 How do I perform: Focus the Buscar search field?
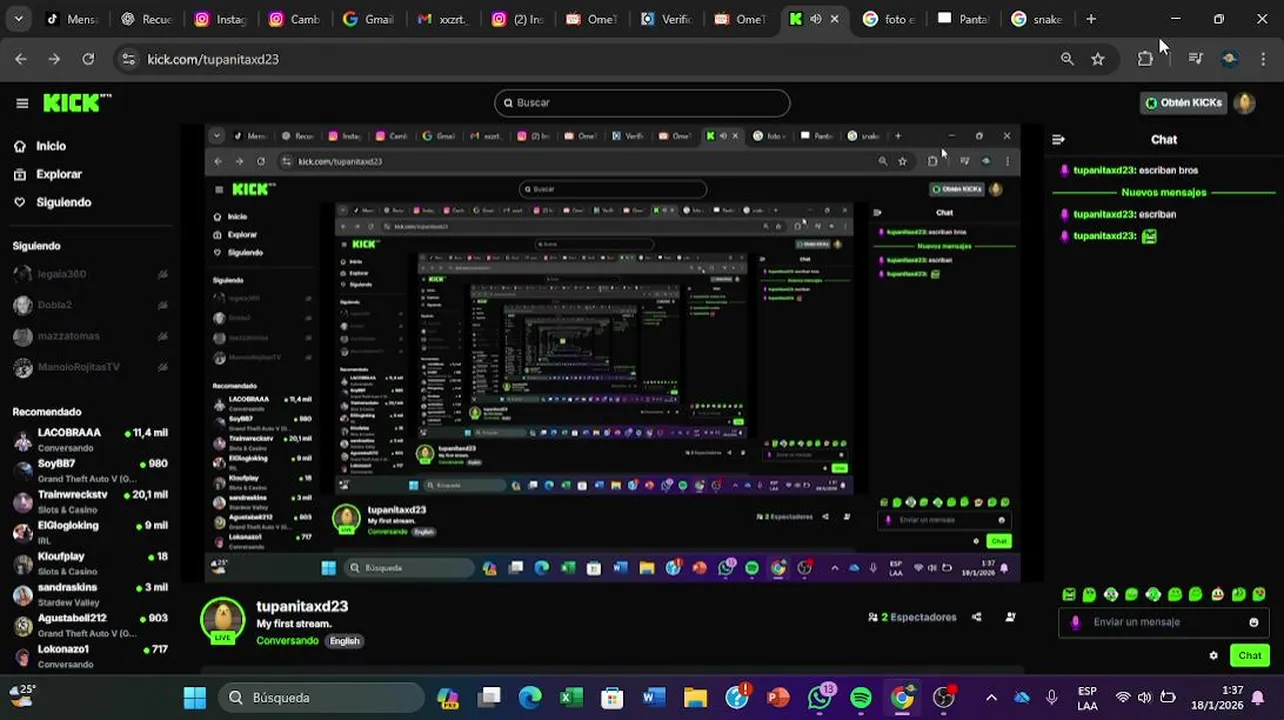pyautogui.click(x=642, y=103)
